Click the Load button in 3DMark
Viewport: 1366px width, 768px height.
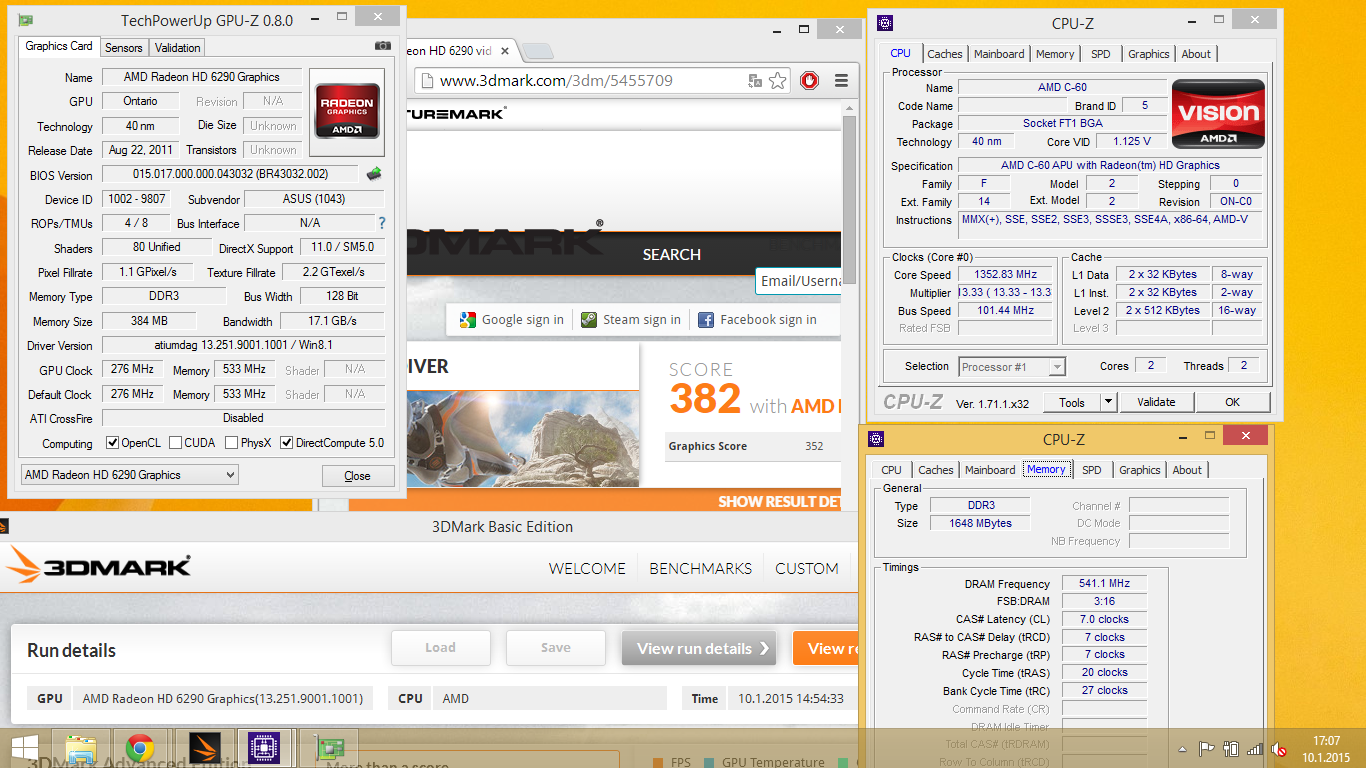click(440, 648)
